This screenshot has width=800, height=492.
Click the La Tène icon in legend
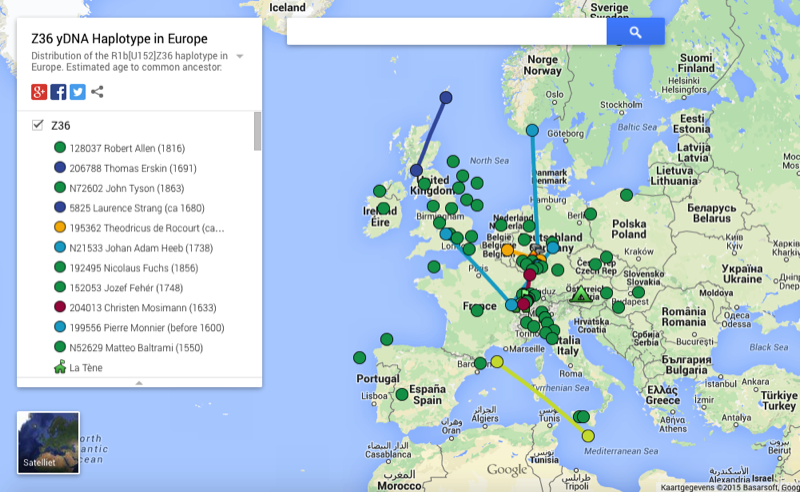60,368
